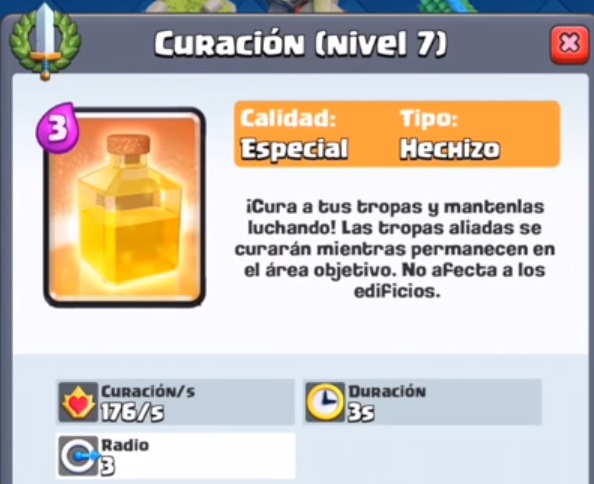Image resolution: width=594 pixels, height=484 pixels.
Task: Tap the word Hechizo in the banner
Action: pyautogui.click(x=450, y=148)
